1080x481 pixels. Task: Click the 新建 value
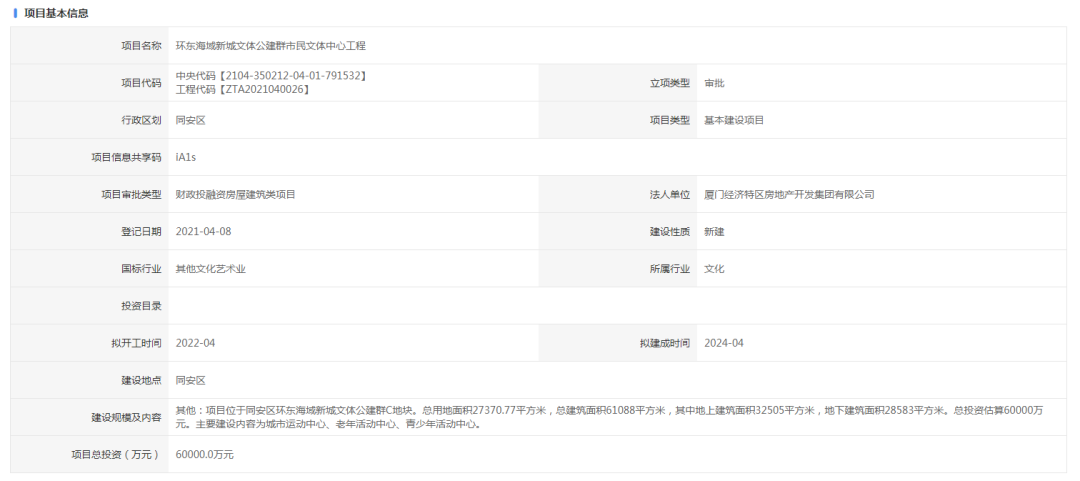pyautogui.click(x=714, y=232)
